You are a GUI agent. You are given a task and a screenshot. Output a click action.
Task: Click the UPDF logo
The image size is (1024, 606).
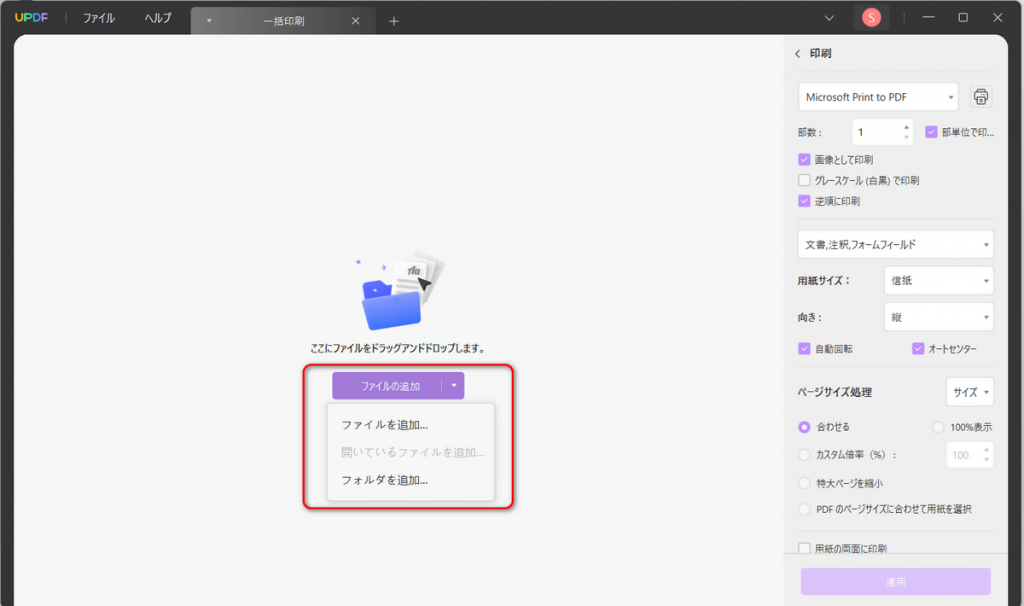31,18
